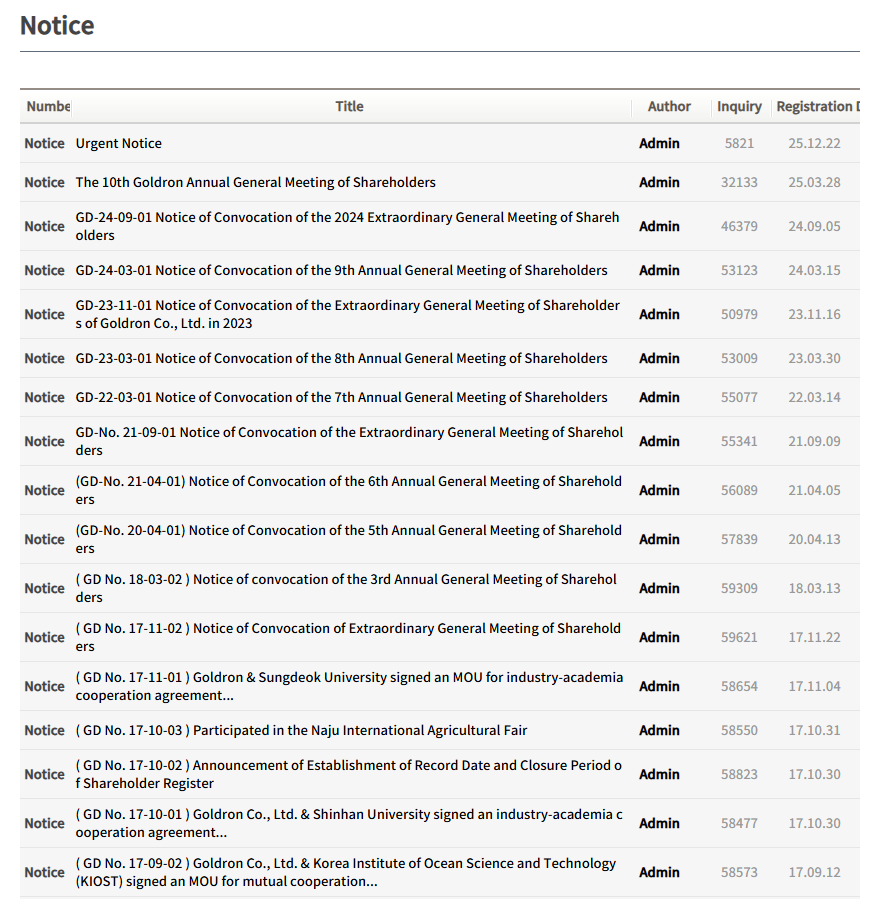The width and height of the screenshot is (895, 899).
Task: Open GD-23-03-01 8th Annual Meeting notice
Action: pos(341,358)
